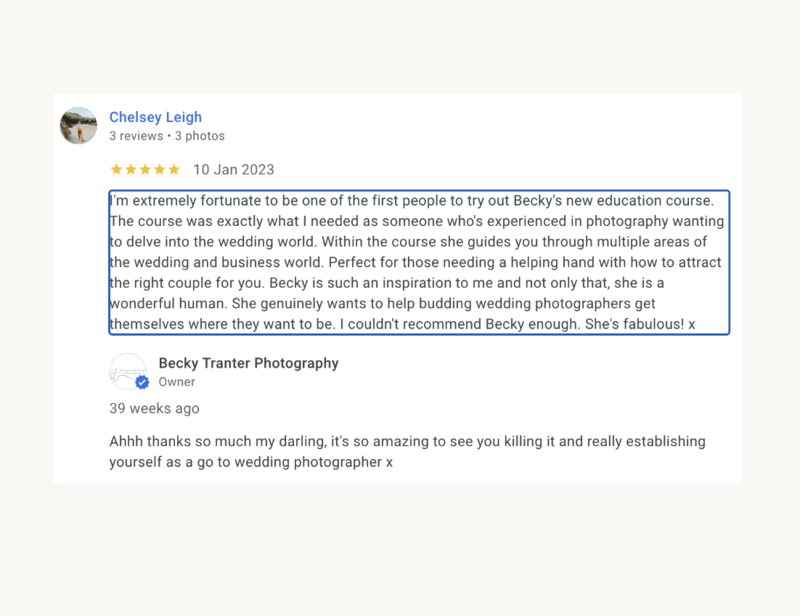Click the Becky Tranter Photography owner name

(248, 363)
